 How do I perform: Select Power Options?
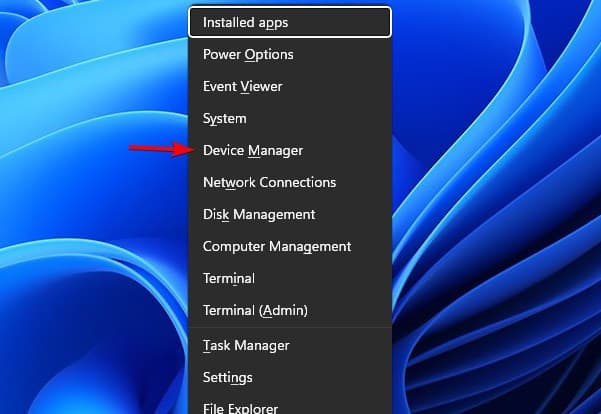tap(248, 54)
